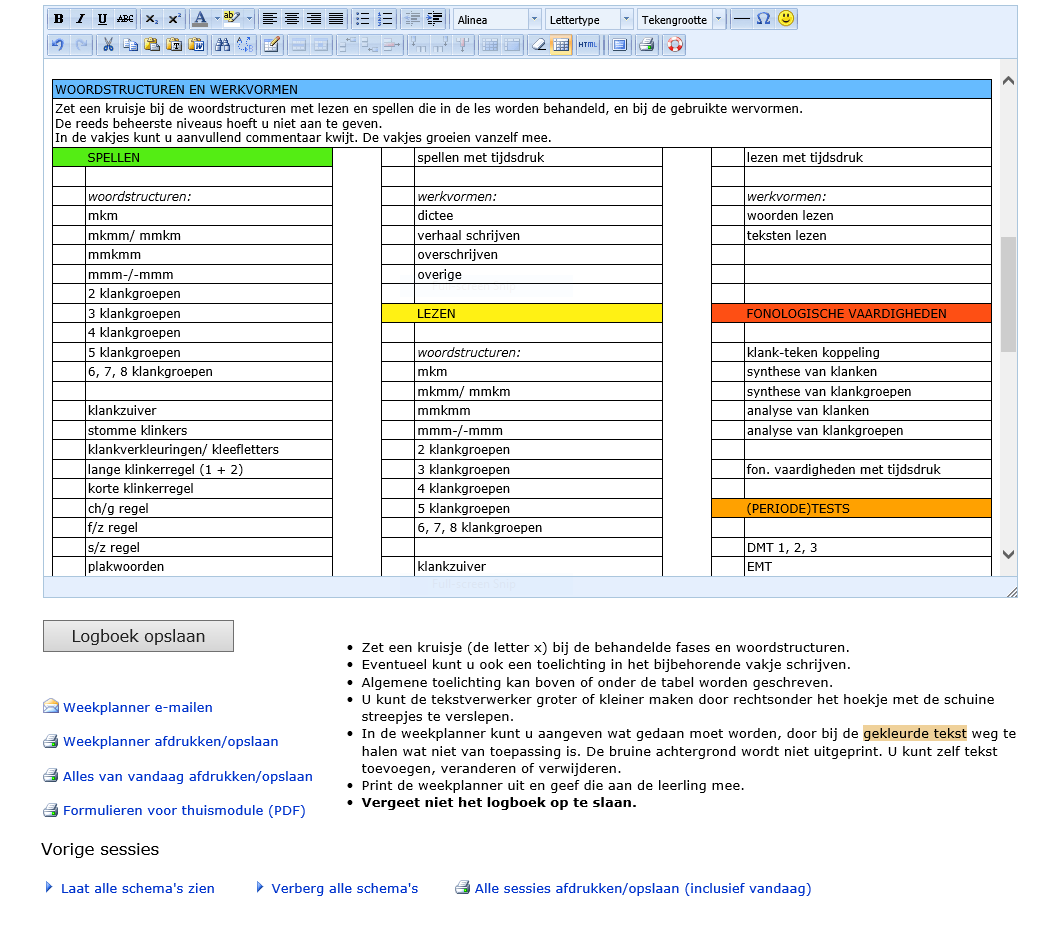Insert a special character with the Omega icon
Screen dimensions: 1060x940
[764, 19]
